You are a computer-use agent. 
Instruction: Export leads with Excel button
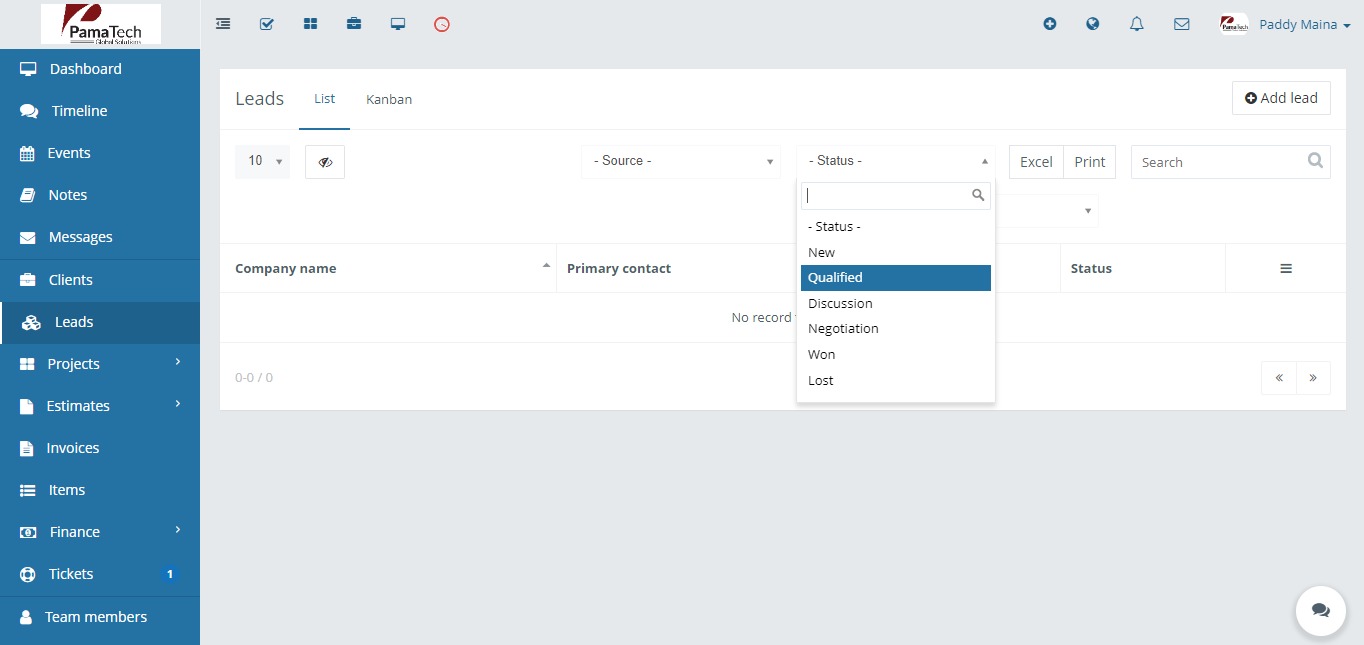[1036, 162]
